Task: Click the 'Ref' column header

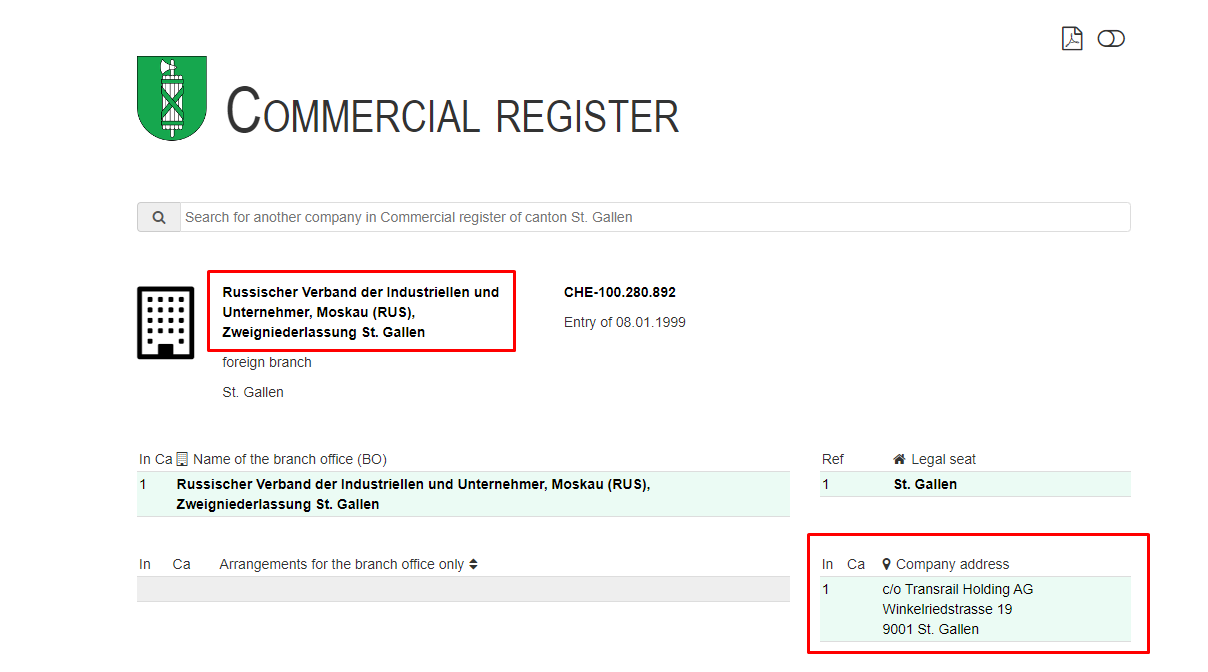Action: coord(832,459)
